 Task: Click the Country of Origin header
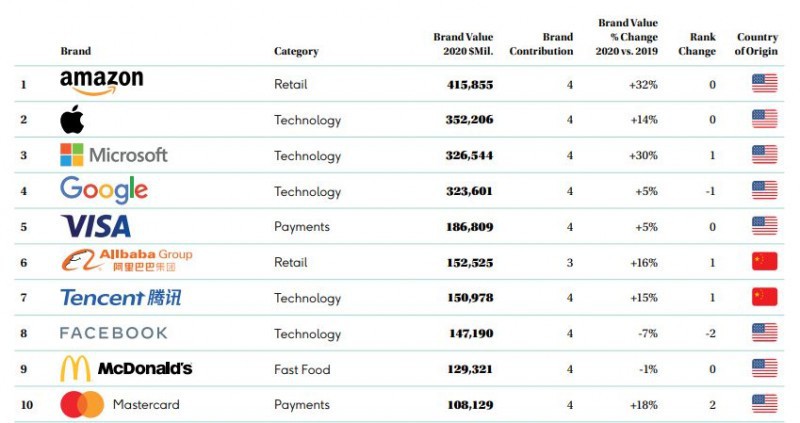[x=757, y=44]
